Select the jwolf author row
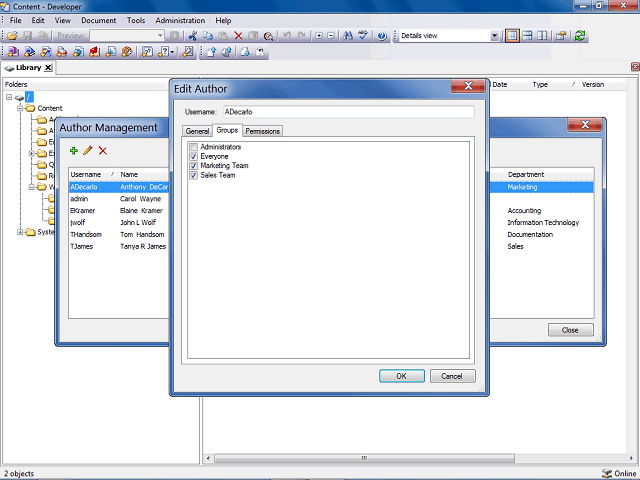This screenshot has height=480, width=640. pyautogui.click(x=119, y=222)
